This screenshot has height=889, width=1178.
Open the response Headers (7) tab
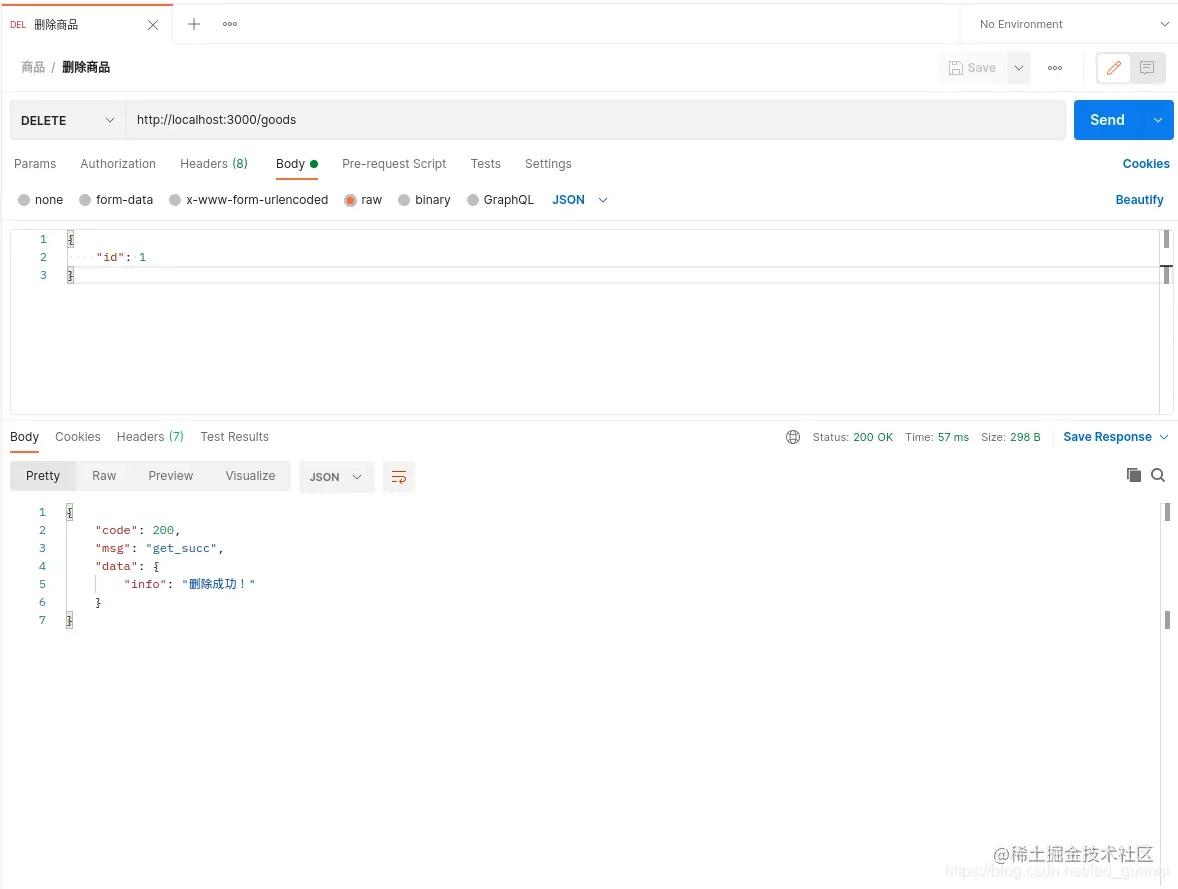pos(150,437)
